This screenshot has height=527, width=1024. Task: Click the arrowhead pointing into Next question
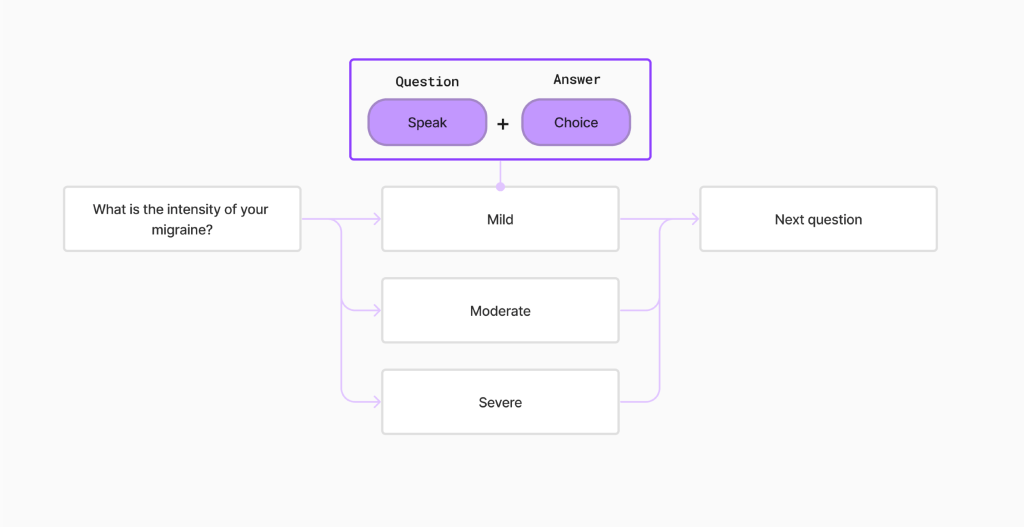coord(694,219)
